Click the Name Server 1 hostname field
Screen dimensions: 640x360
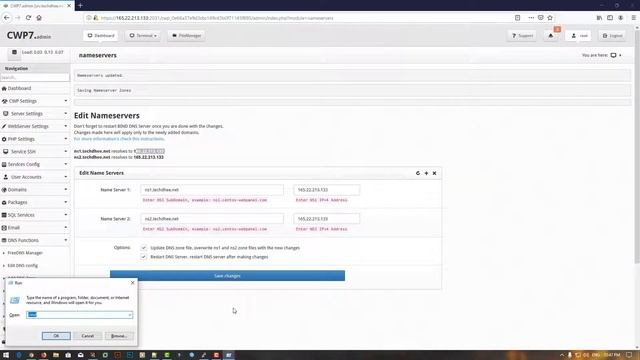(212, 190)
